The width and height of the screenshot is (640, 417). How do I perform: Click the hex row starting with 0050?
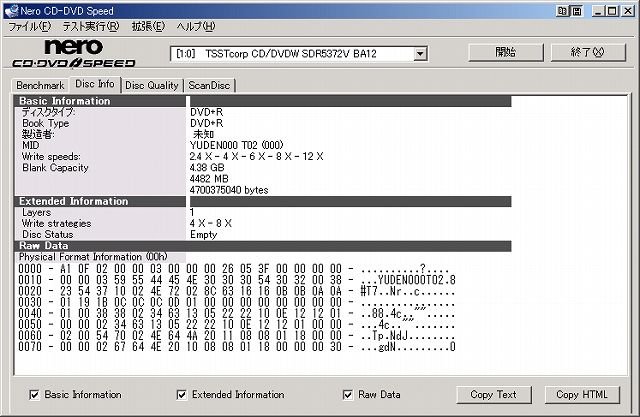pos(237,324)
